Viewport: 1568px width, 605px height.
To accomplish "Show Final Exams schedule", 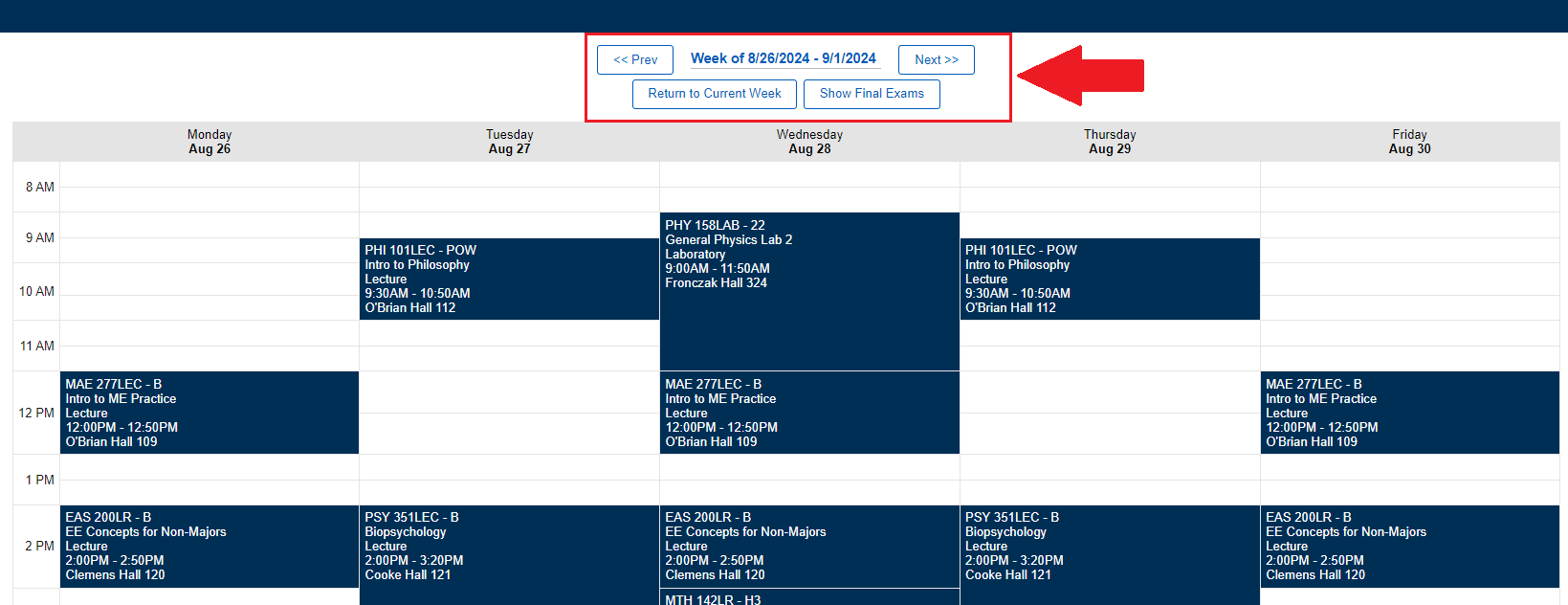I will (x=872, y=94).
